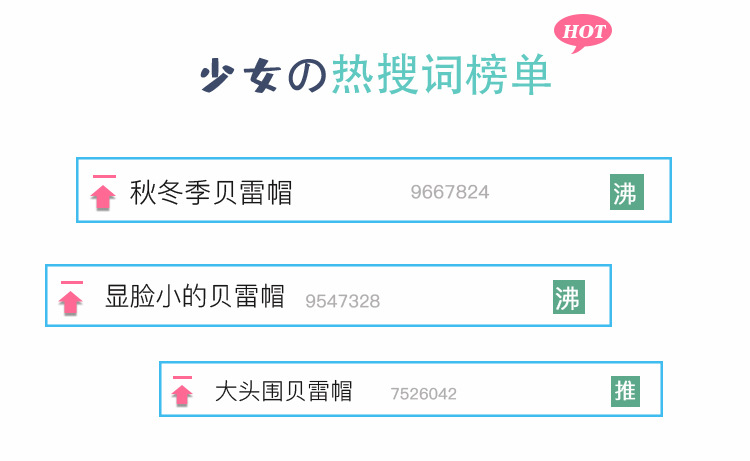Click the search count 9667824
The height and width of the screenshot is (461, 750).
(x=449, y=192)
